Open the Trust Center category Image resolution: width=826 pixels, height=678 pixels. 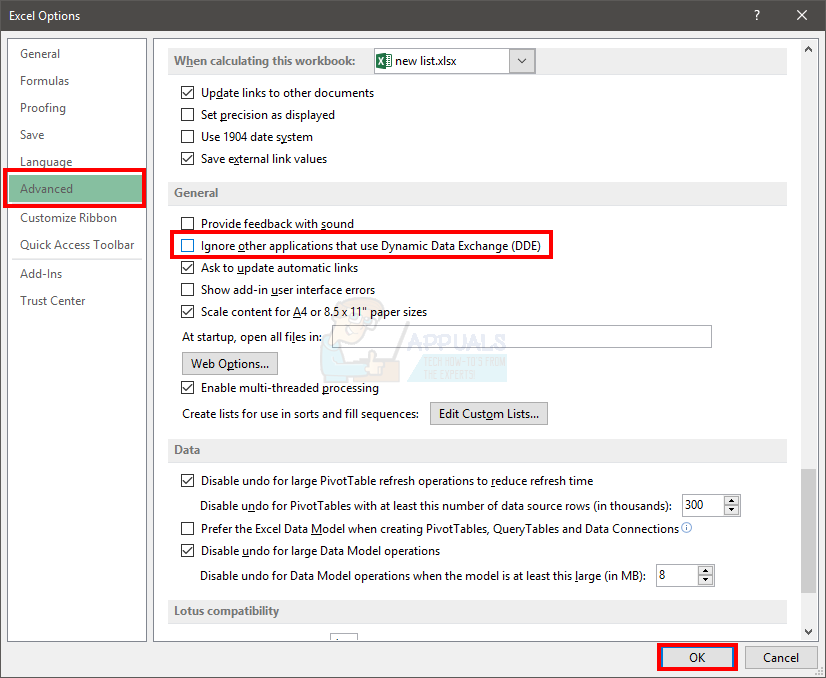click(53, 300)
